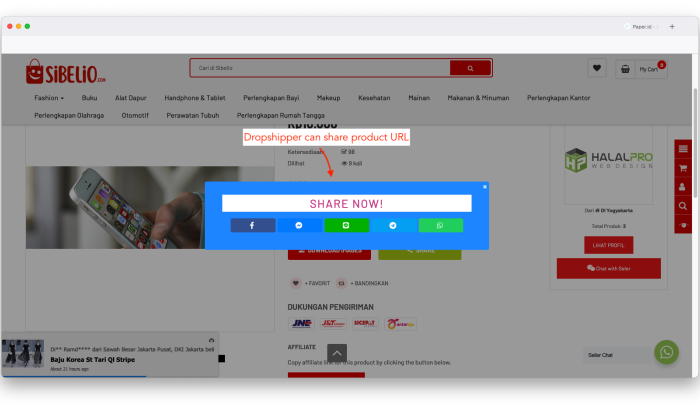Dismiss the recent purchase notification
Viewport: 700px width, 410px height.
211,340
